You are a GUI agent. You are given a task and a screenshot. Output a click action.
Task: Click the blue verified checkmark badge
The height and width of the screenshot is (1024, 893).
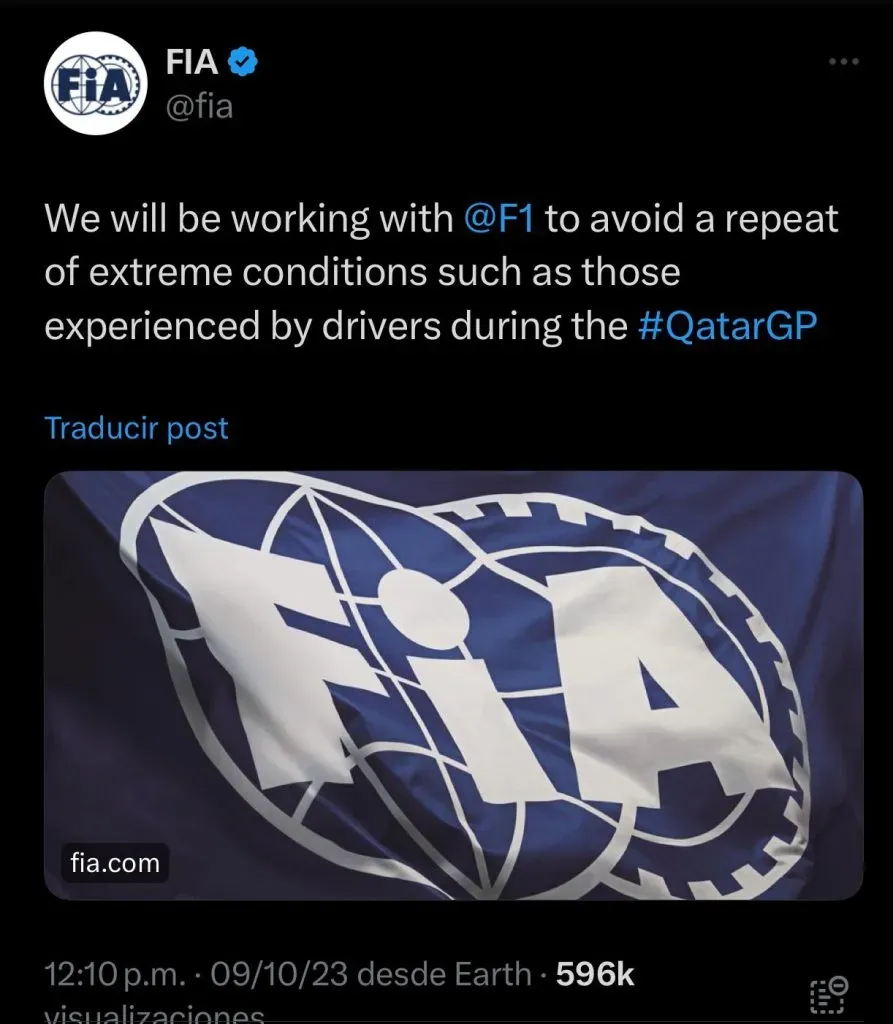(242, 62)
